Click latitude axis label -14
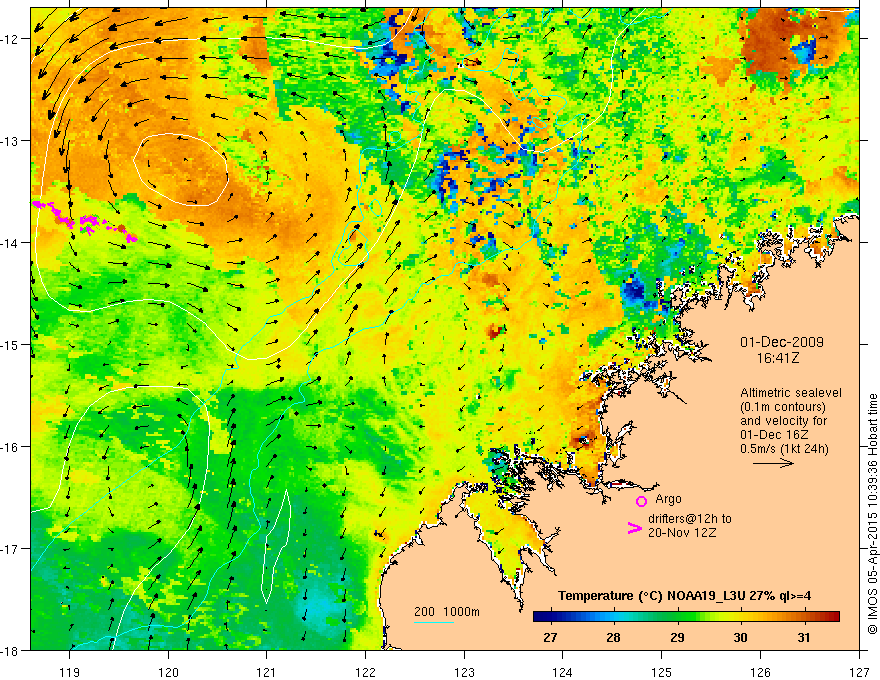Screen dimensions: 880x680 [11, 243]
